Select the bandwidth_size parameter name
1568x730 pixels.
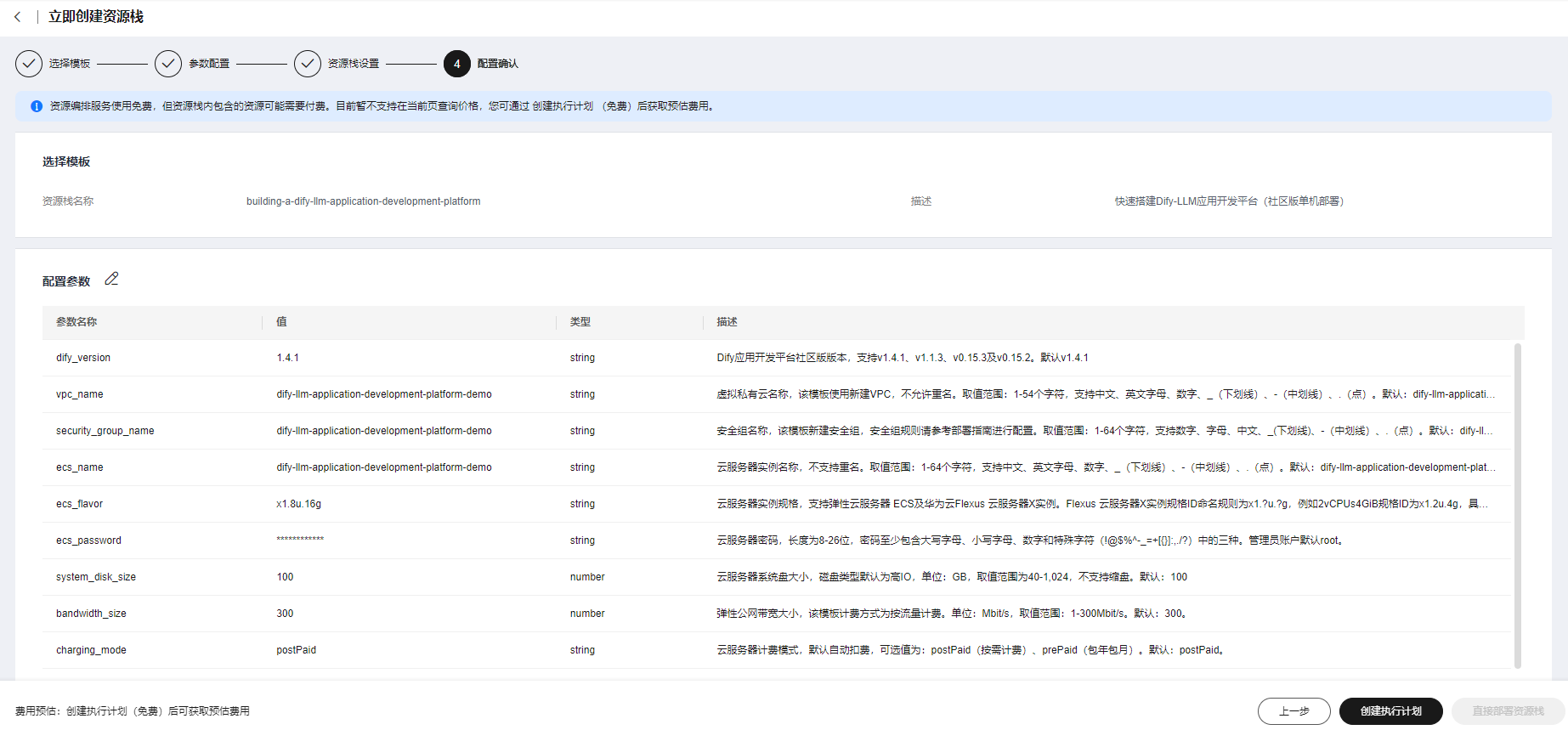click(x=91, y=614)
